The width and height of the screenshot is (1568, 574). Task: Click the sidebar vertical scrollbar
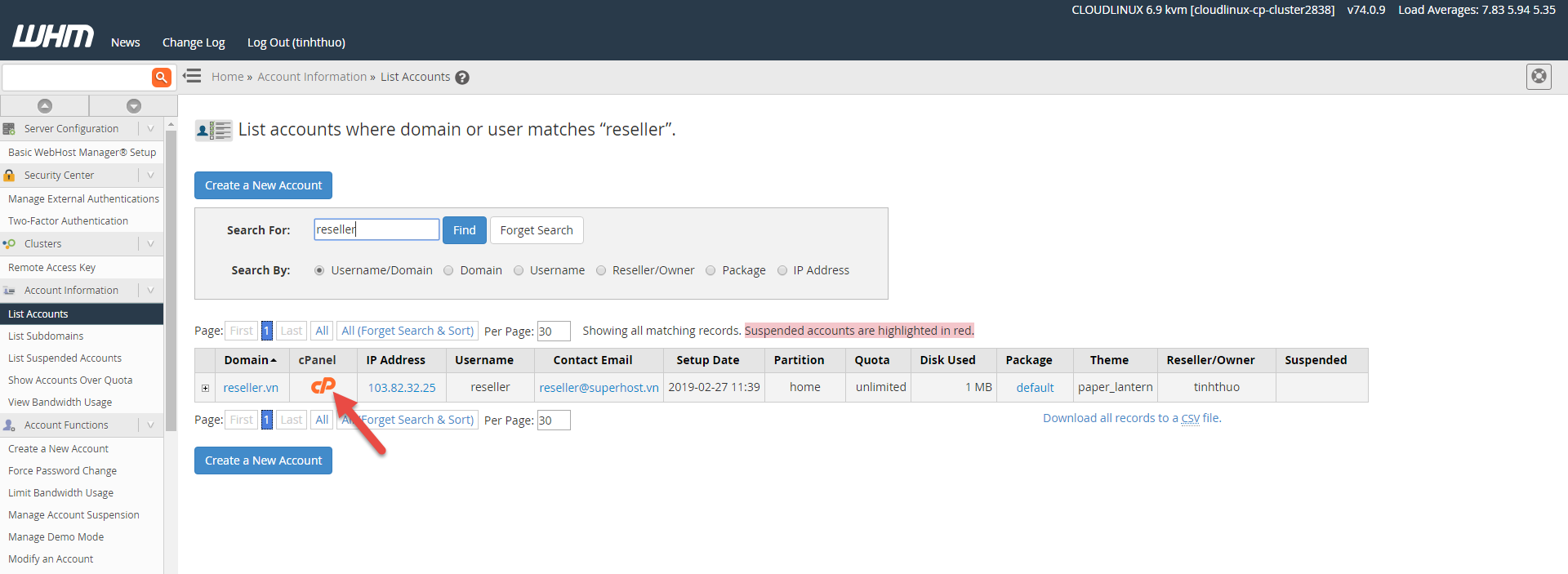point(171,278)
